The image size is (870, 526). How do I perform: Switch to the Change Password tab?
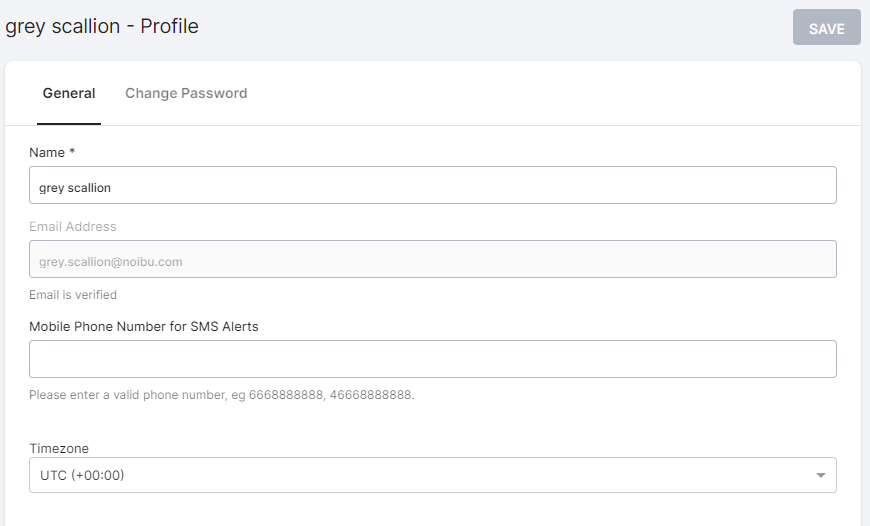click(186, 93)
